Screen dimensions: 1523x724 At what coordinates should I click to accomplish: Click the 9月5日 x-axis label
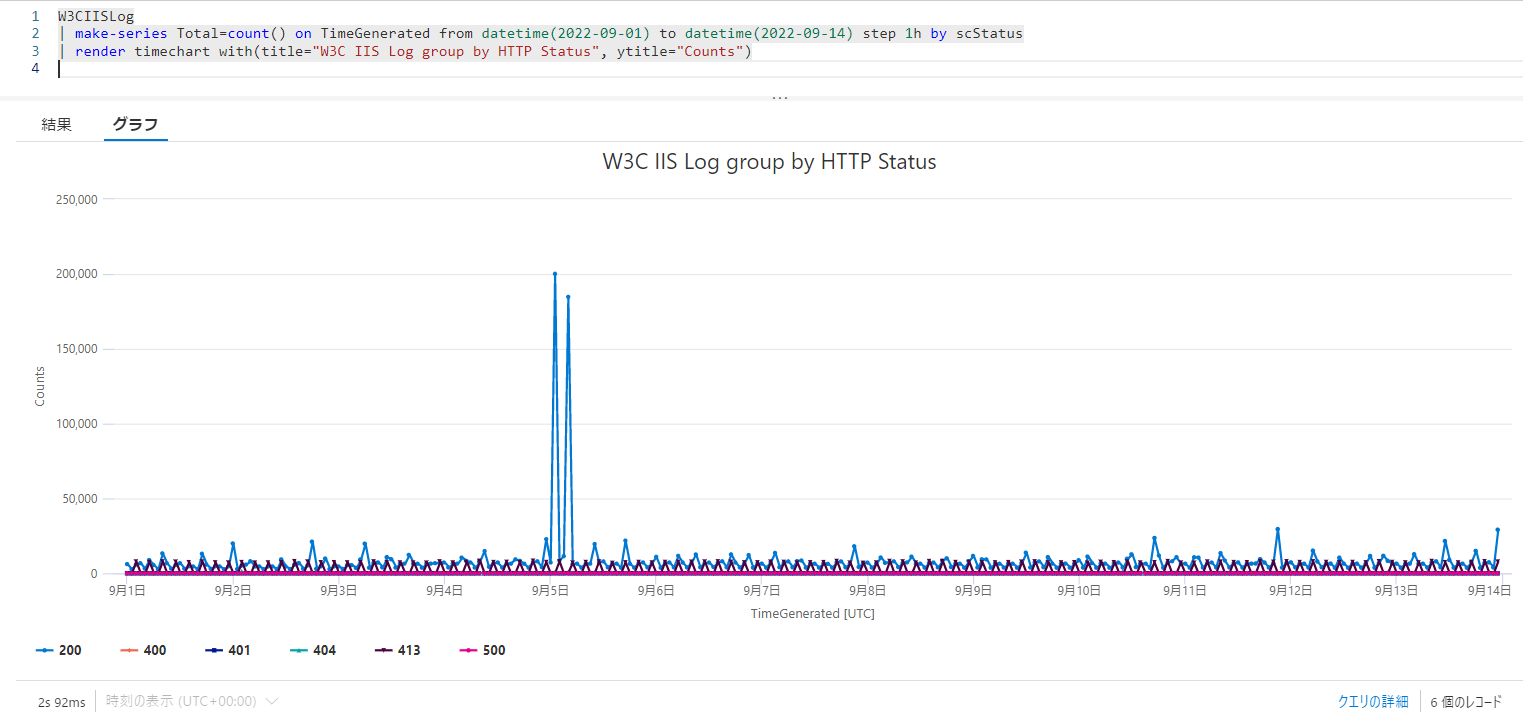(x=550, y=590)
